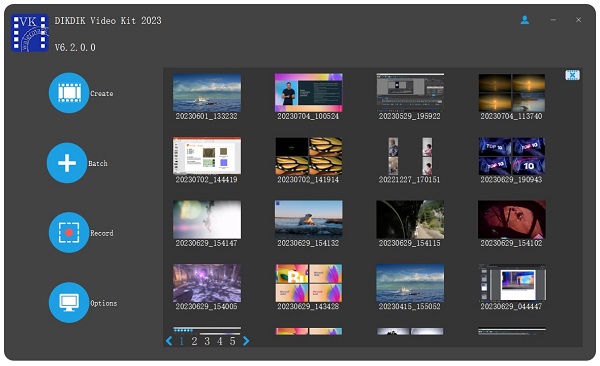This screenshot has height=366, width=600.
Task: Open the 20230415_155052 boat thumbnail
Action: (410, 283)
